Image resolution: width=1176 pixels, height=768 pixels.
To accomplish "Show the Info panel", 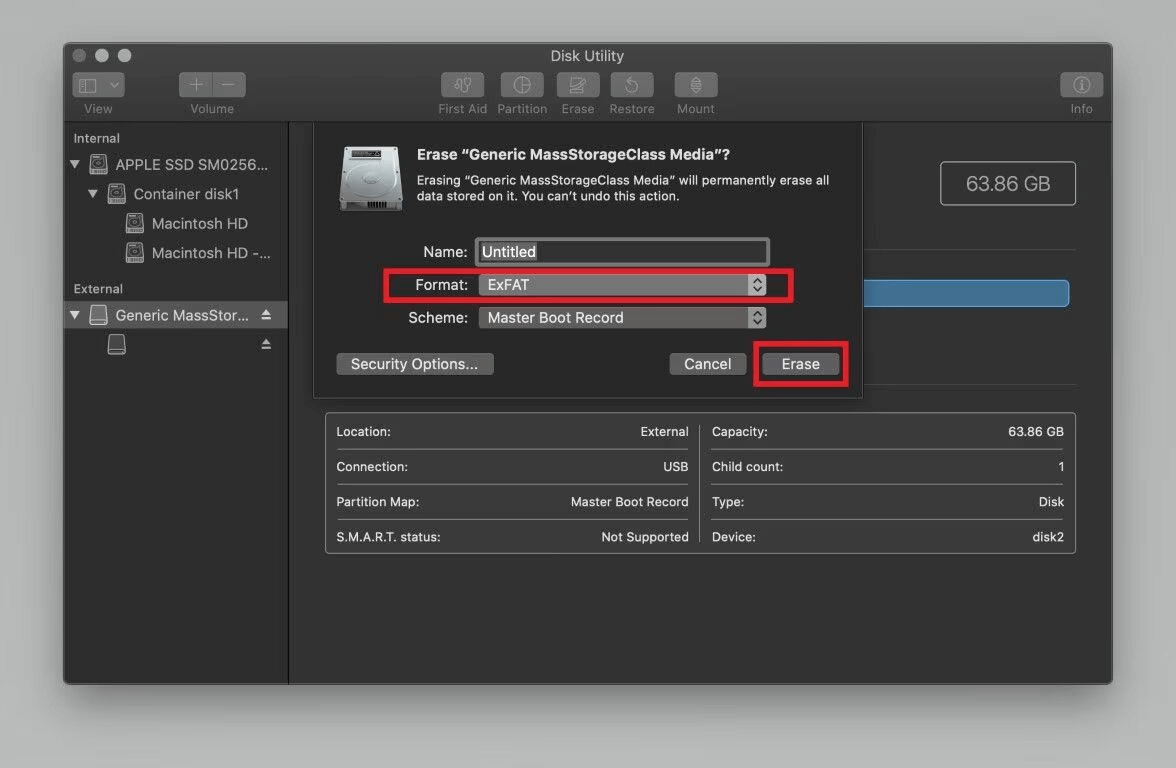I will tap(1081, 85).
